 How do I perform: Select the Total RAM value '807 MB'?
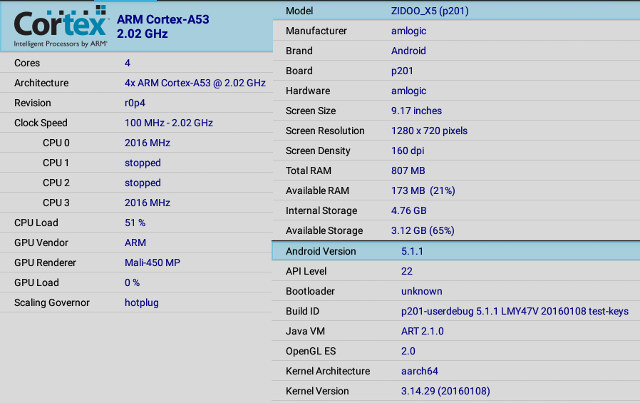point(408,171)
